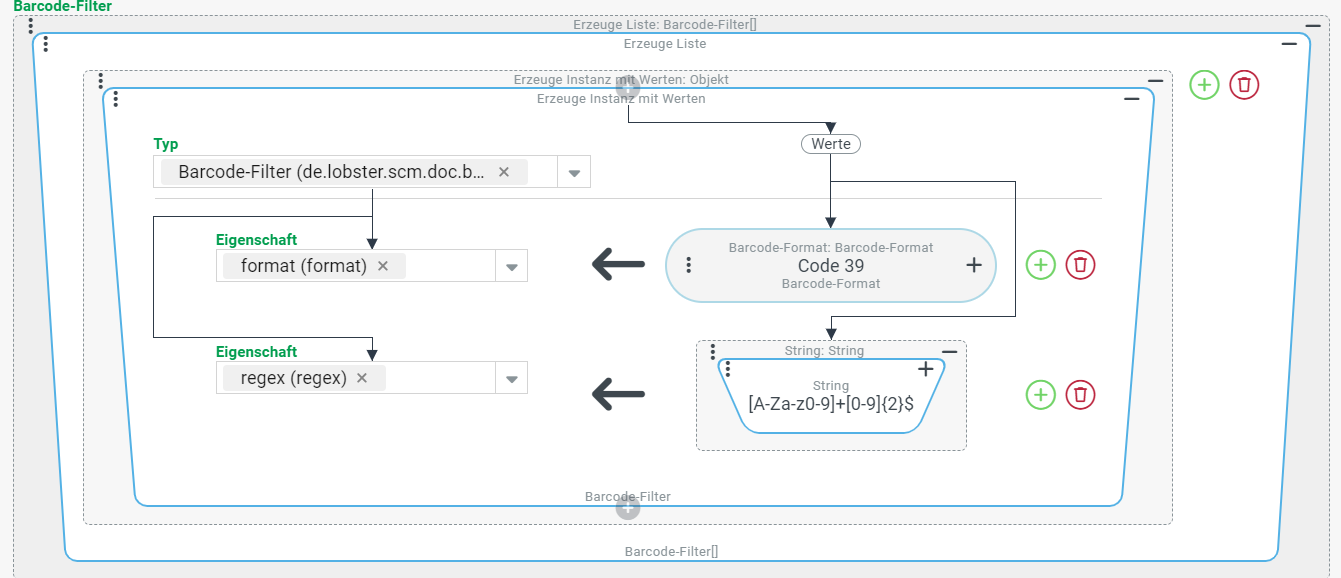This screenshot has height=578, width=1341.
Task: Open the format Eigenschaft dropdown
Action: pos(511,267)
